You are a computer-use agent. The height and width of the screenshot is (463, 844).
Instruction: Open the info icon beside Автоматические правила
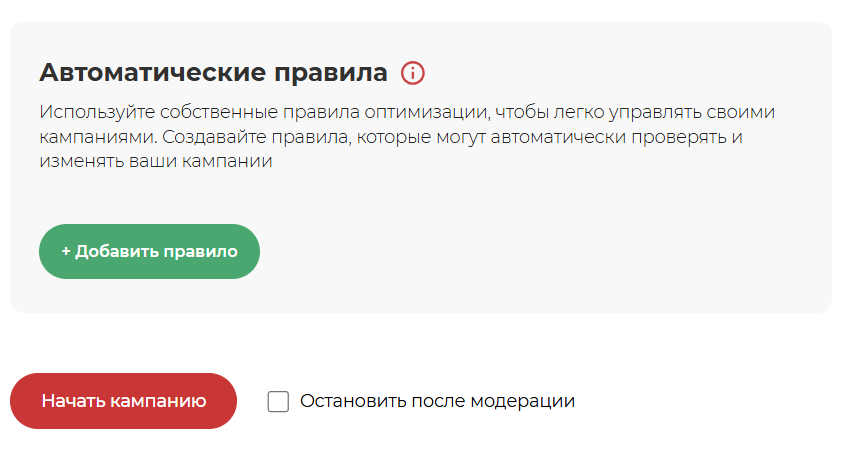coord(413,73)
